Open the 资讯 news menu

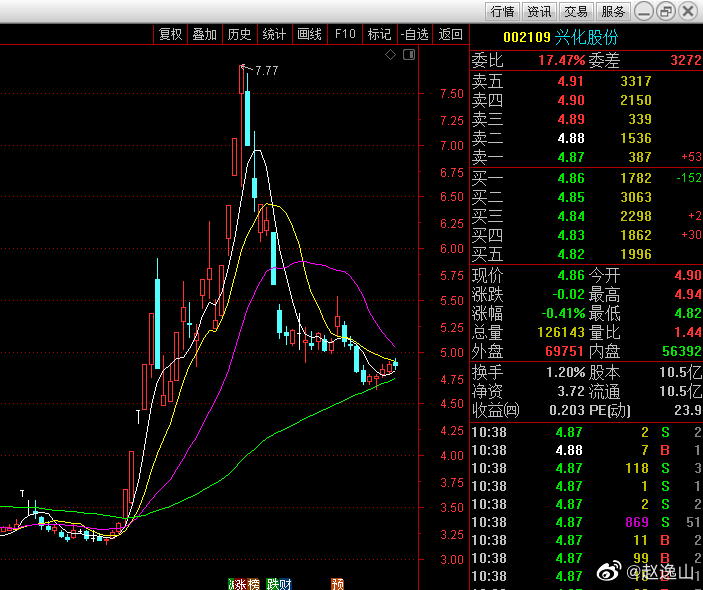point(539,11)
